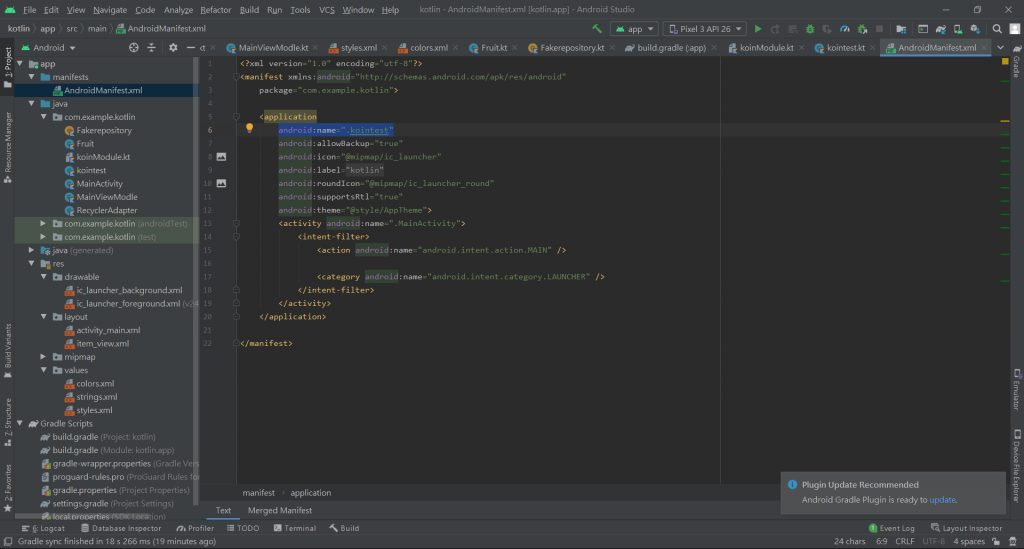Open the SDK Manager icon
Image resolution: width=1024 pixels, height=549 pixels.
(975, 29)
